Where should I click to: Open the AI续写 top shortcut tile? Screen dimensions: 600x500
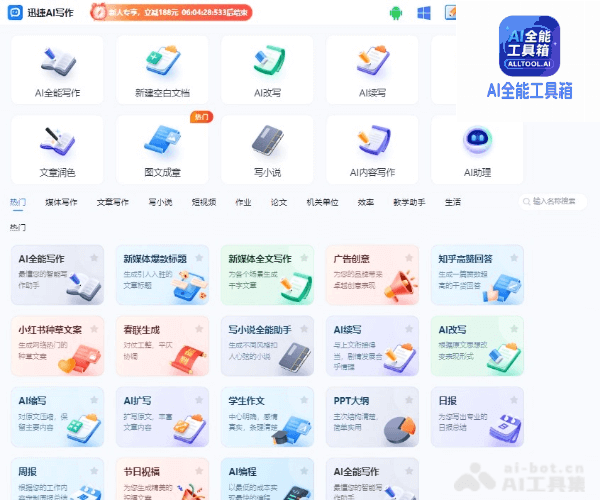coord(372,70)
